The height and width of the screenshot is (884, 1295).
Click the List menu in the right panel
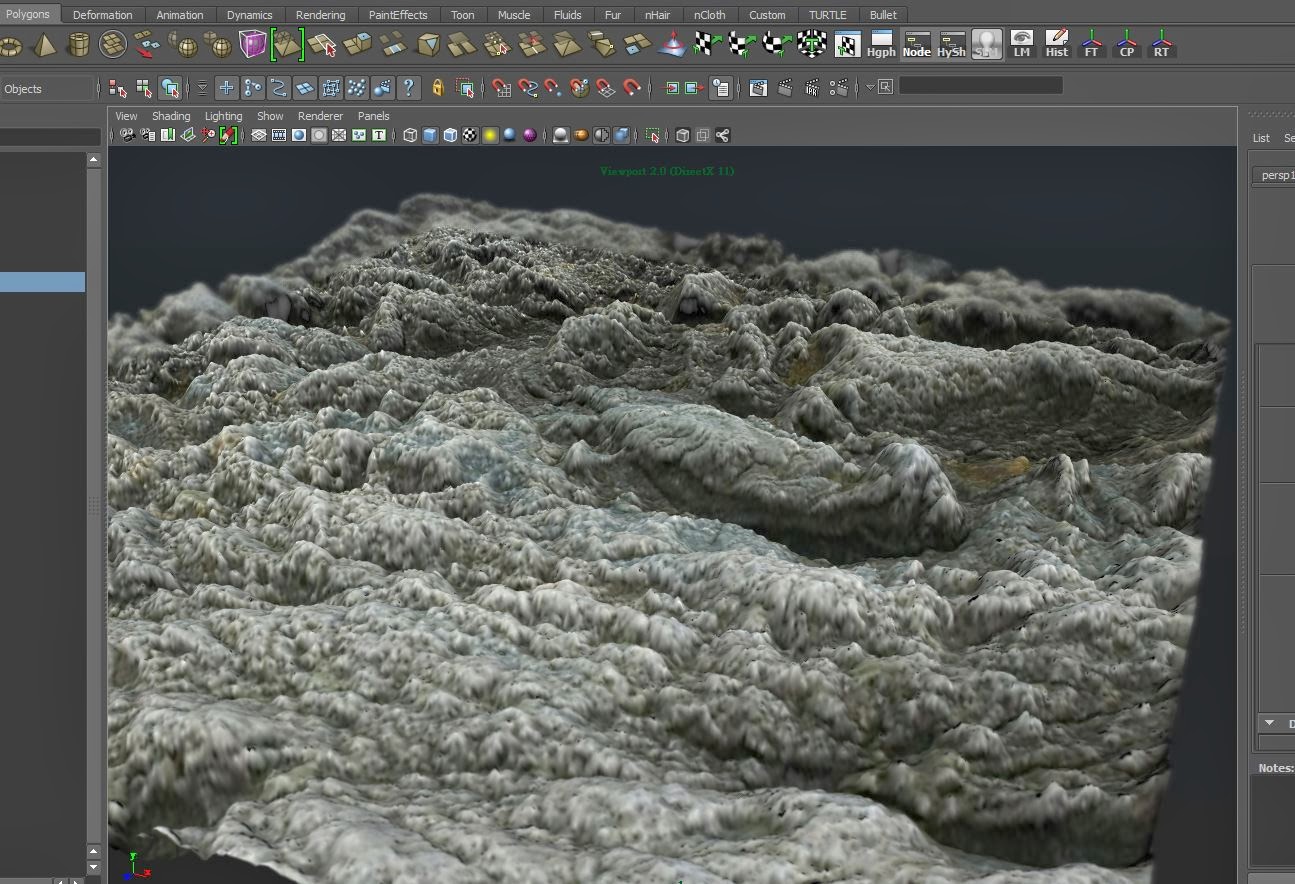pos(1261,138)
